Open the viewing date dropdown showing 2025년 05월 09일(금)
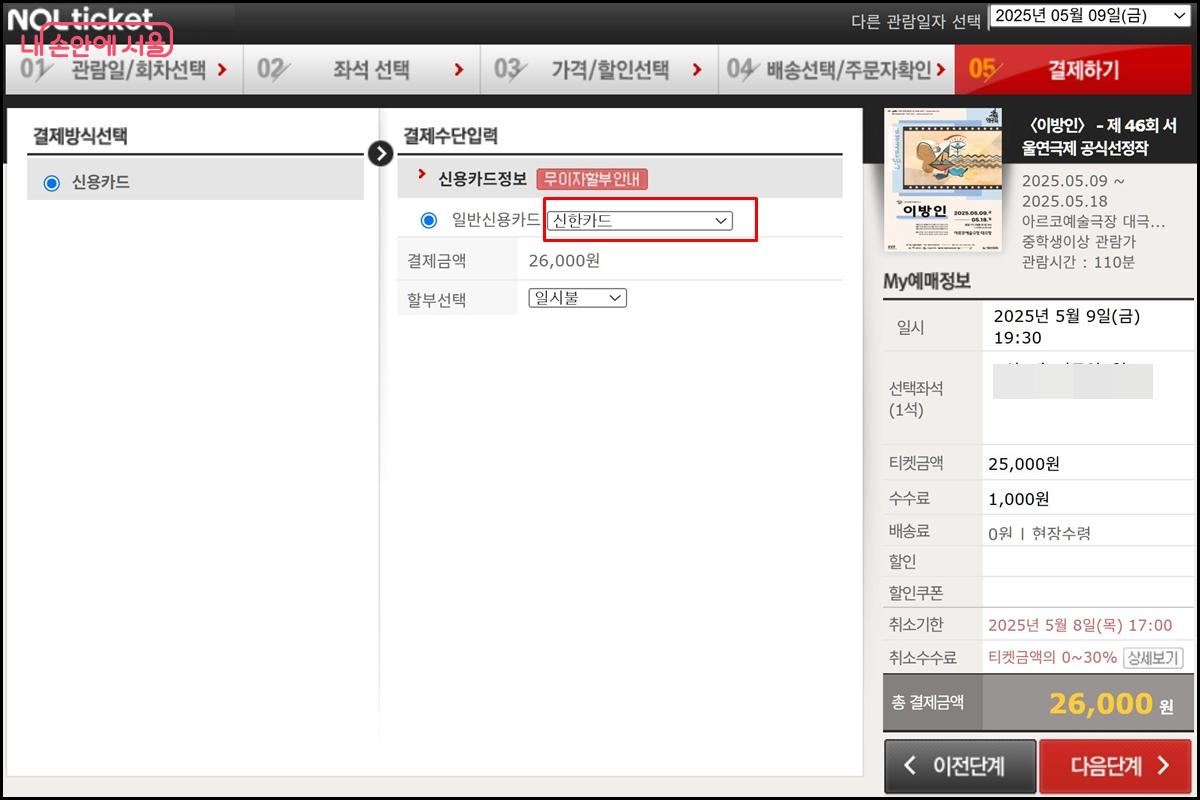 (x=1090, y=15)
